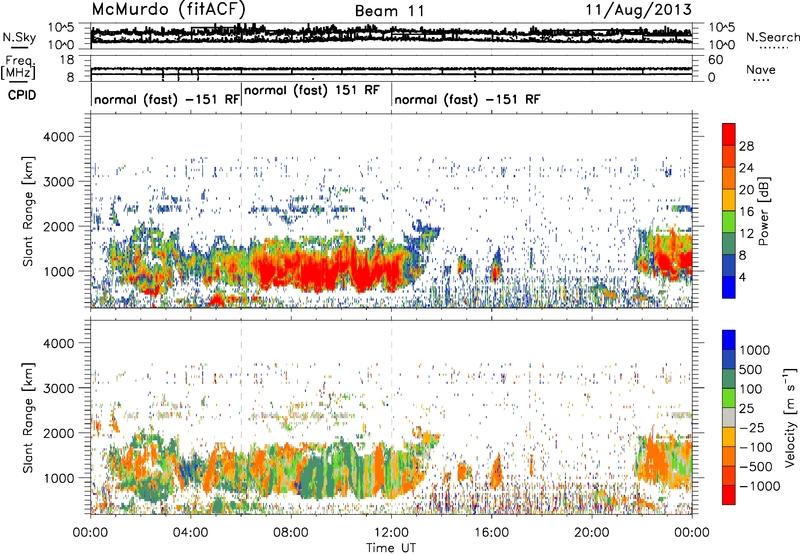Image resolution: width=800 pixels, height=554 pixels.
Task: Click the '12:00' time tick label
Action: click(391, 533)
